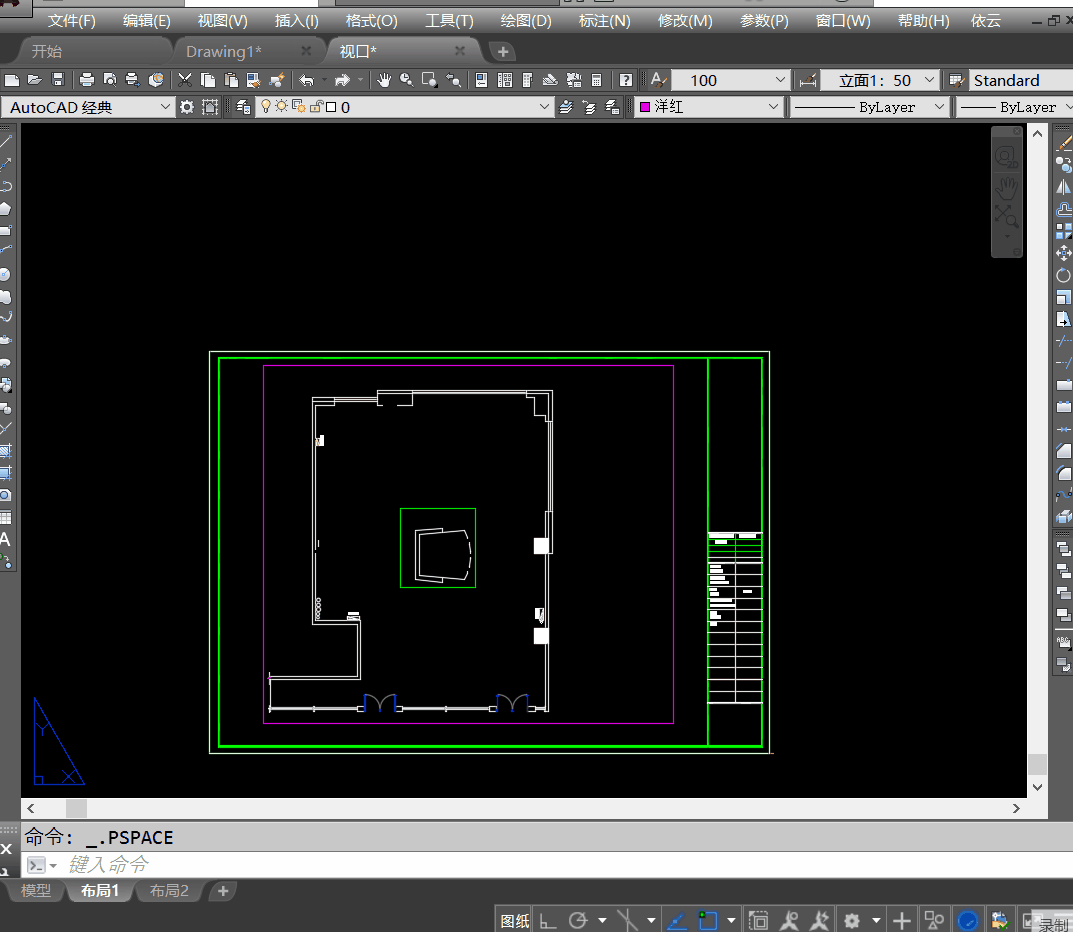Select the Rotate modify tool
Image resolution: width=1073 pixels, height=932 pixels.
click(x=1063, y=275)
